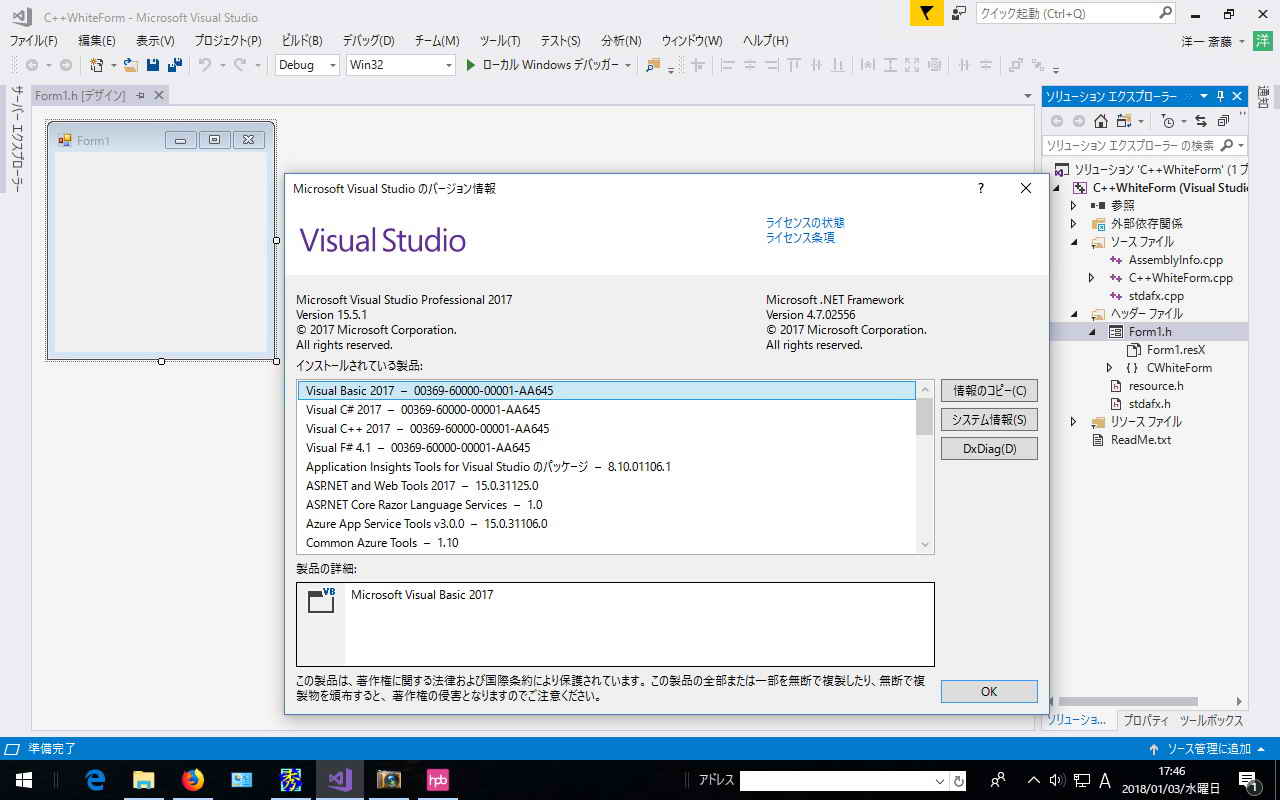The width and height of the screenshot is (1280, 800).
Task: Click the Solution Explorer search magnifier icon
Action: tap(1227, 145)
